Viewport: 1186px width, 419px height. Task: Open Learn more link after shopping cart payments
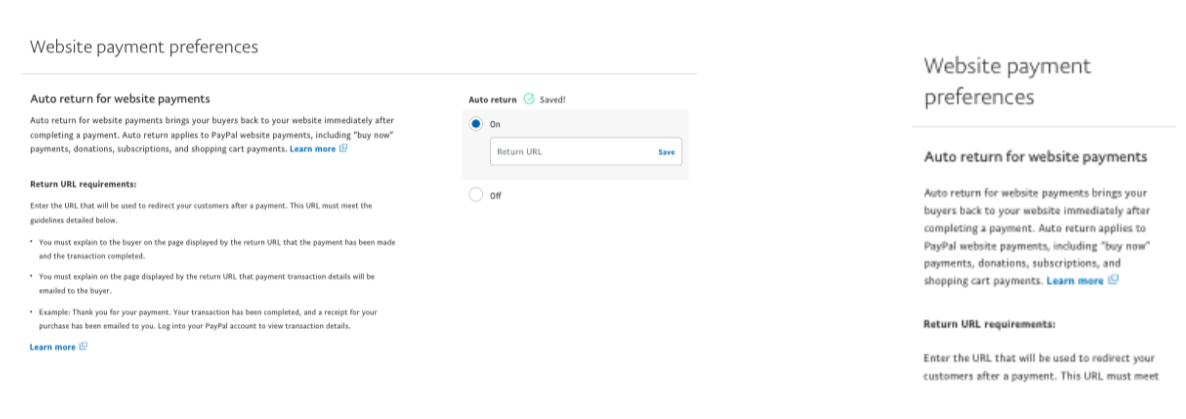coord(312,148)
